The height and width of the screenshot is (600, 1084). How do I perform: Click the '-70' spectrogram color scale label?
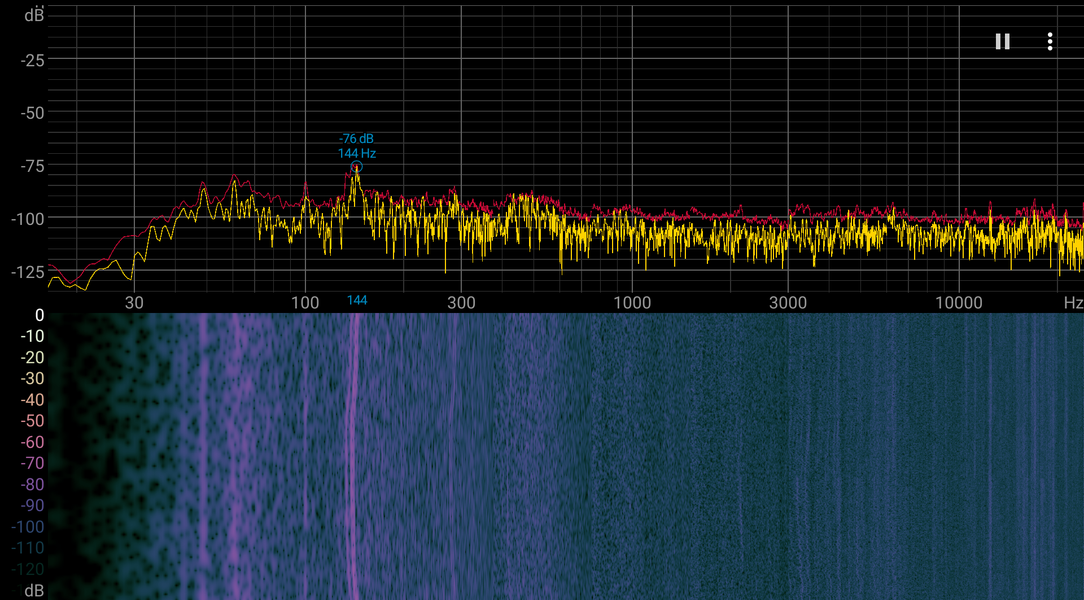click(x=32, y=463)
